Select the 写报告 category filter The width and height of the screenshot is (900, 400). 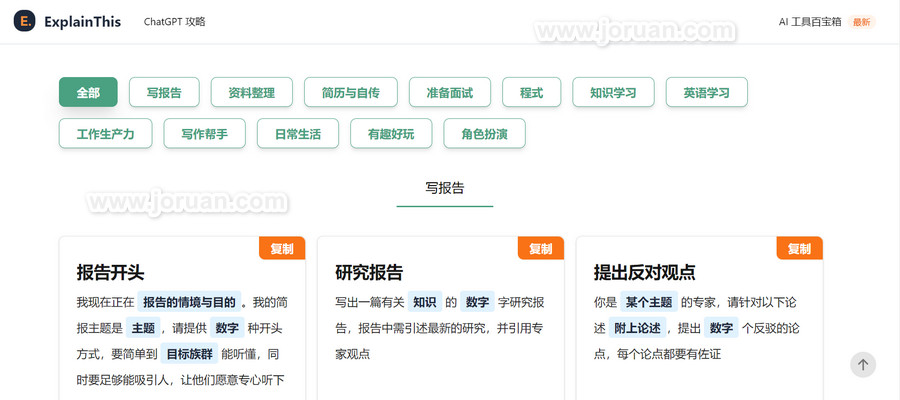pyautogui.click(x=164, y=92)
